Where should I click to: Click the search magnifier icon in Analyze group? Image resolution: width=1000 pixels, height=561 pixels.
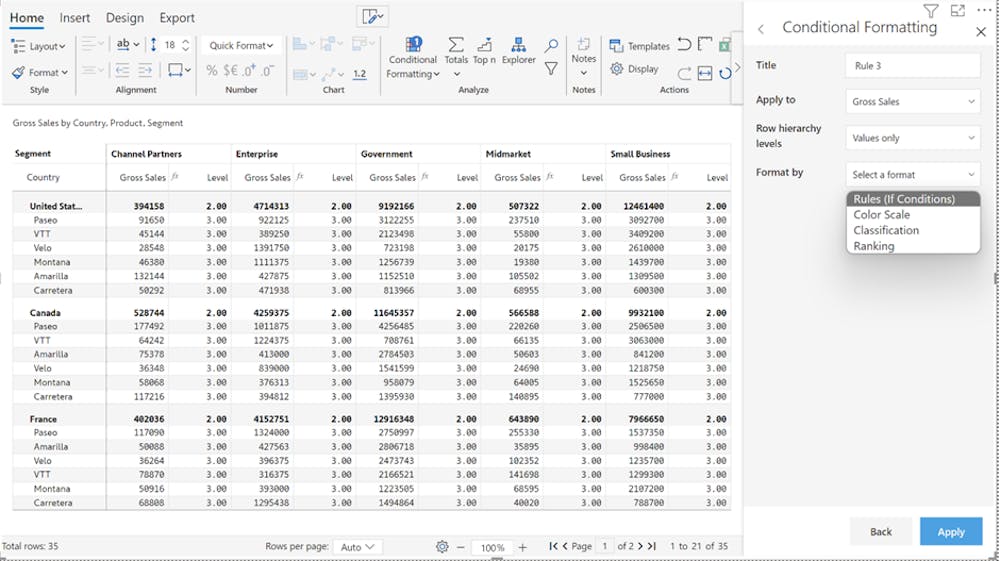551,46
